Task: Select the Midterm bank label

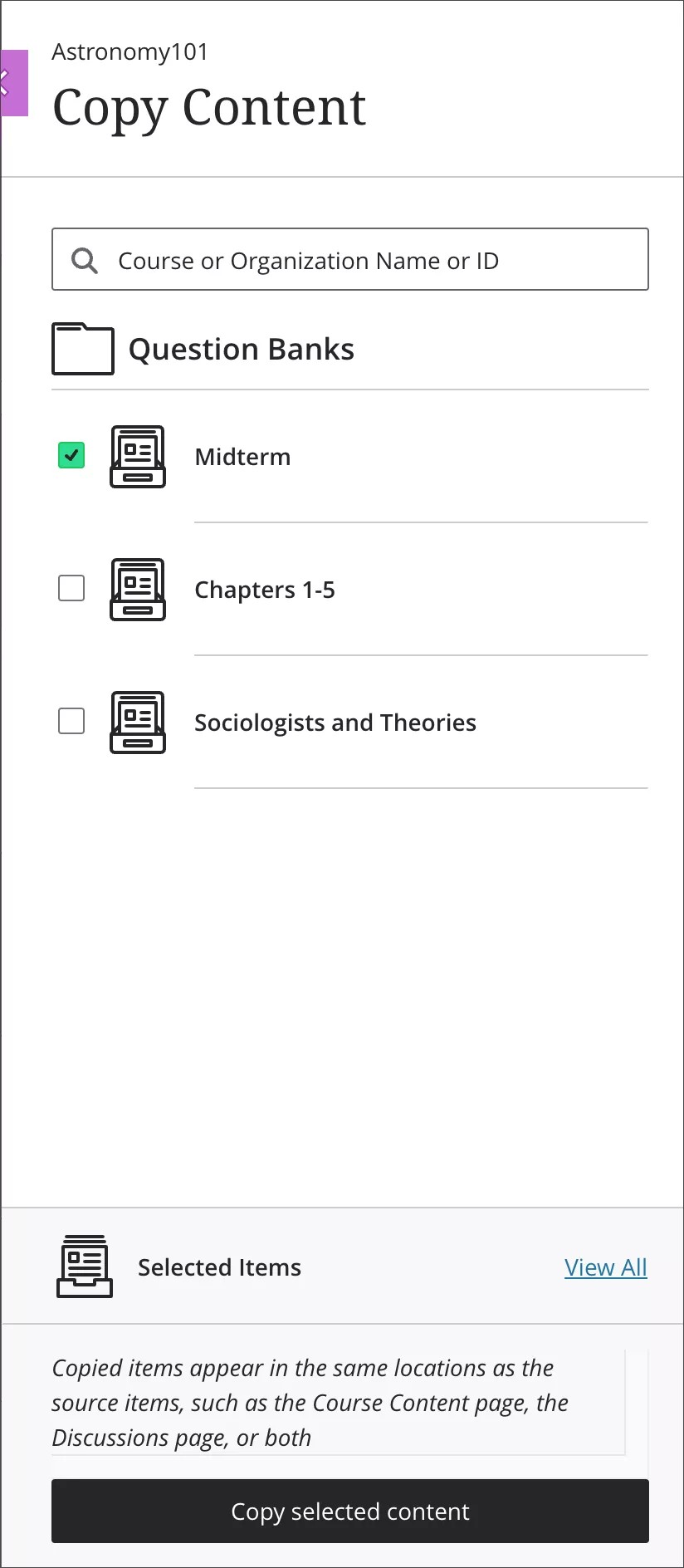Action: 242,457
